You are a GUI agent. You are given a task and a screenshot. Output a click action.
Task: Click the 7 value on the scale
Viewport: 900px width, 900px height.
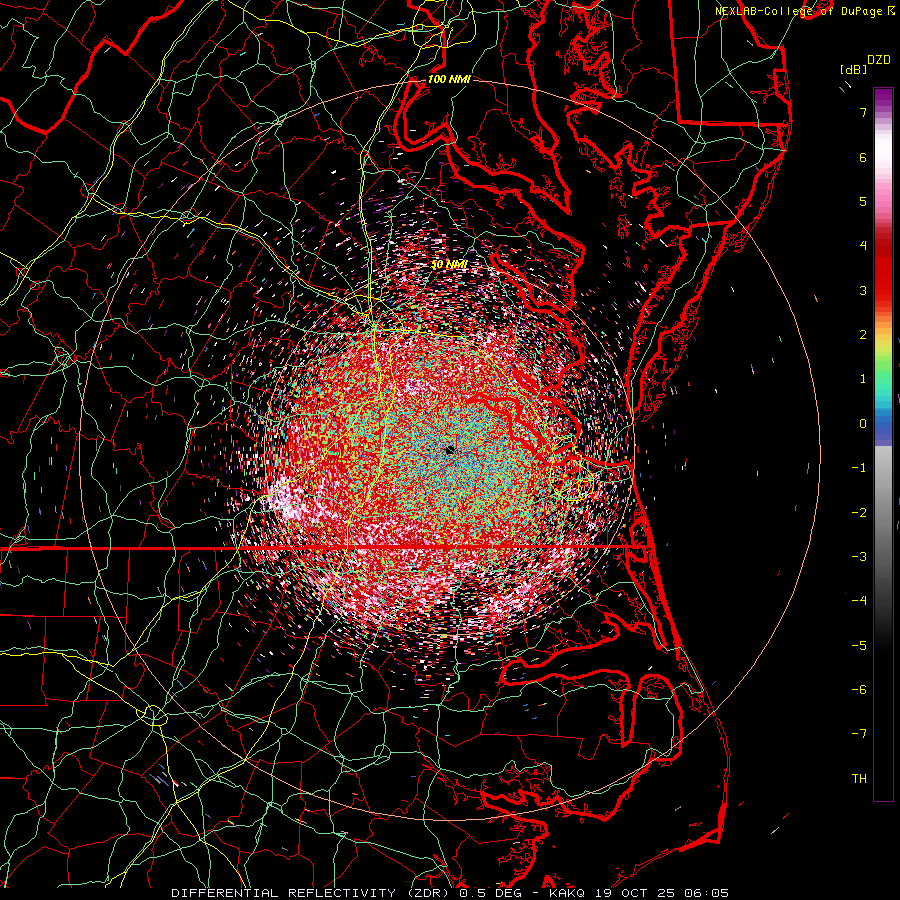pos(863,112)
